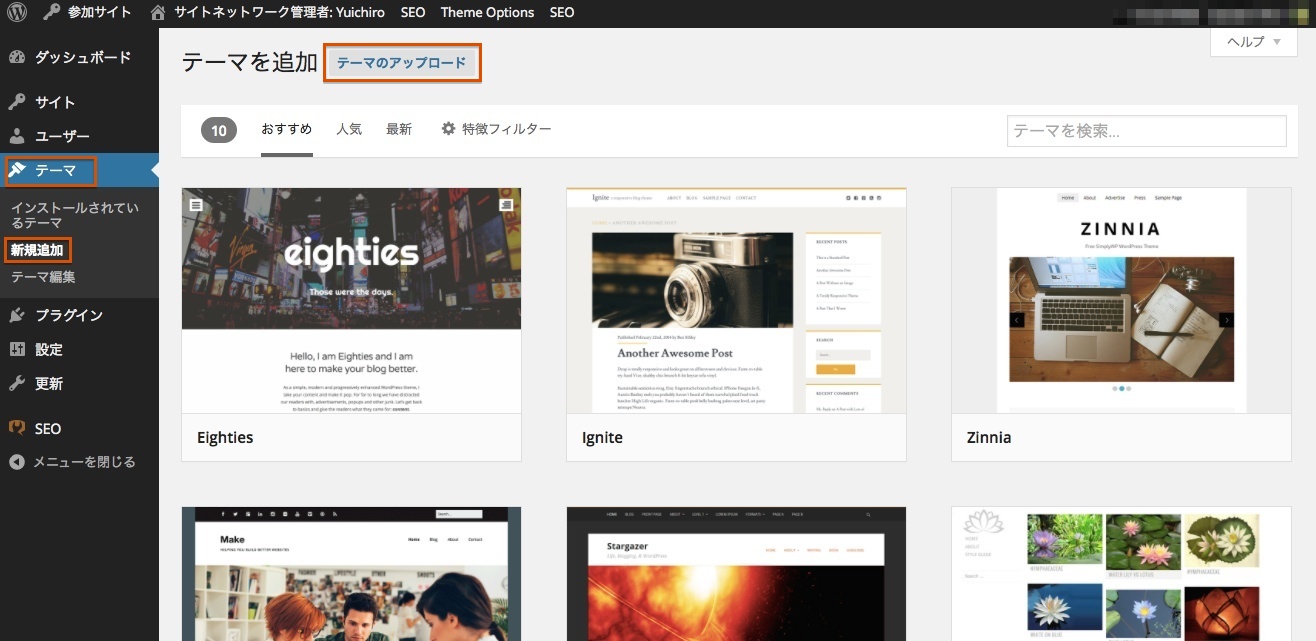The image size is (1316, 641).
Task: Open the 設定 sidebar menu
Action: click(48, 349)
